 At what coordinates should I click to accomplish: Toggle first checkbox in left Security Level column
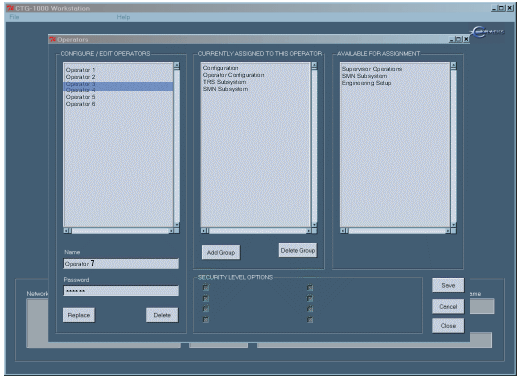pos(206,287)
